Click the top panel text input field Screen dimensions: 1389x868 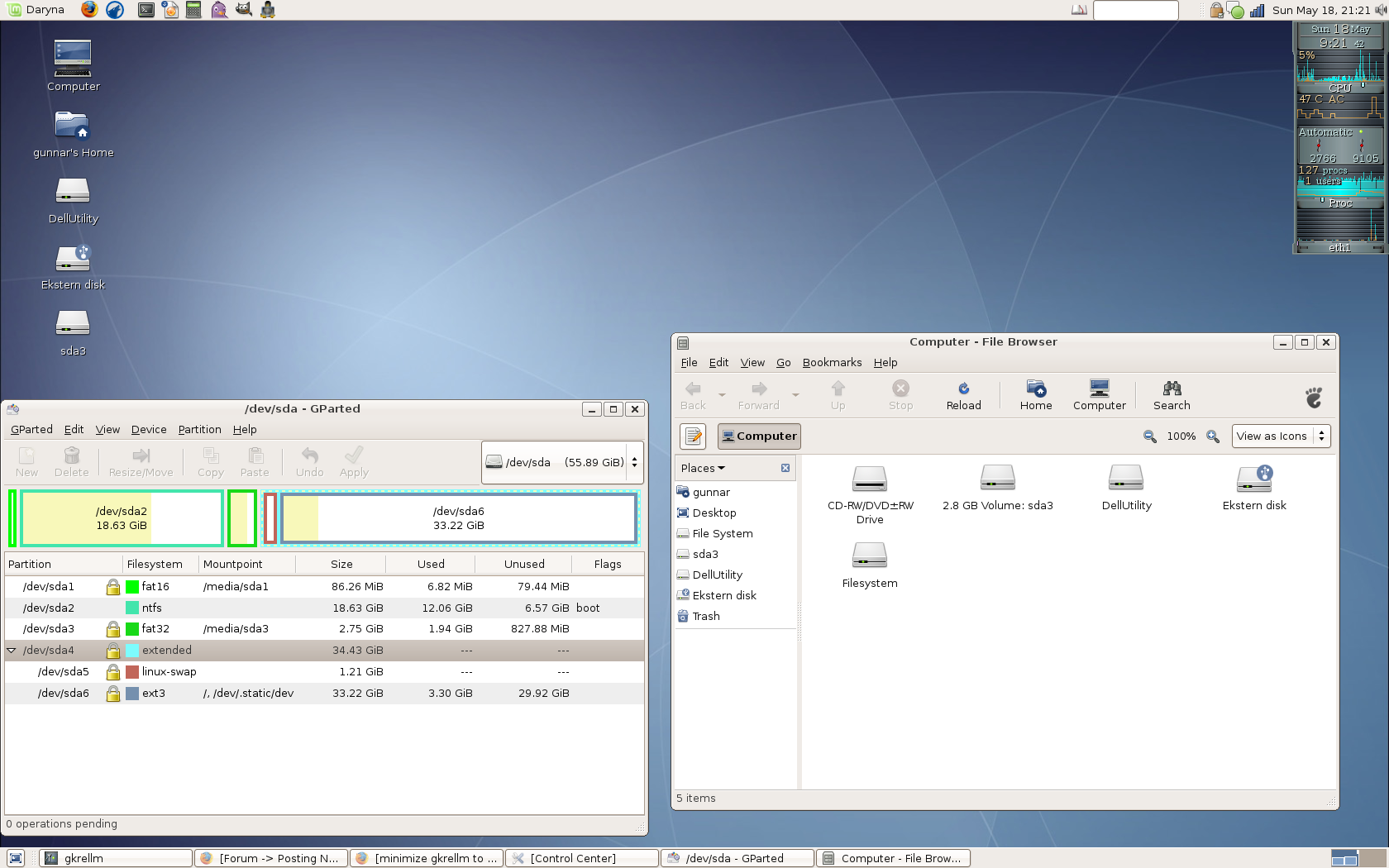(x=1135, y=10)
